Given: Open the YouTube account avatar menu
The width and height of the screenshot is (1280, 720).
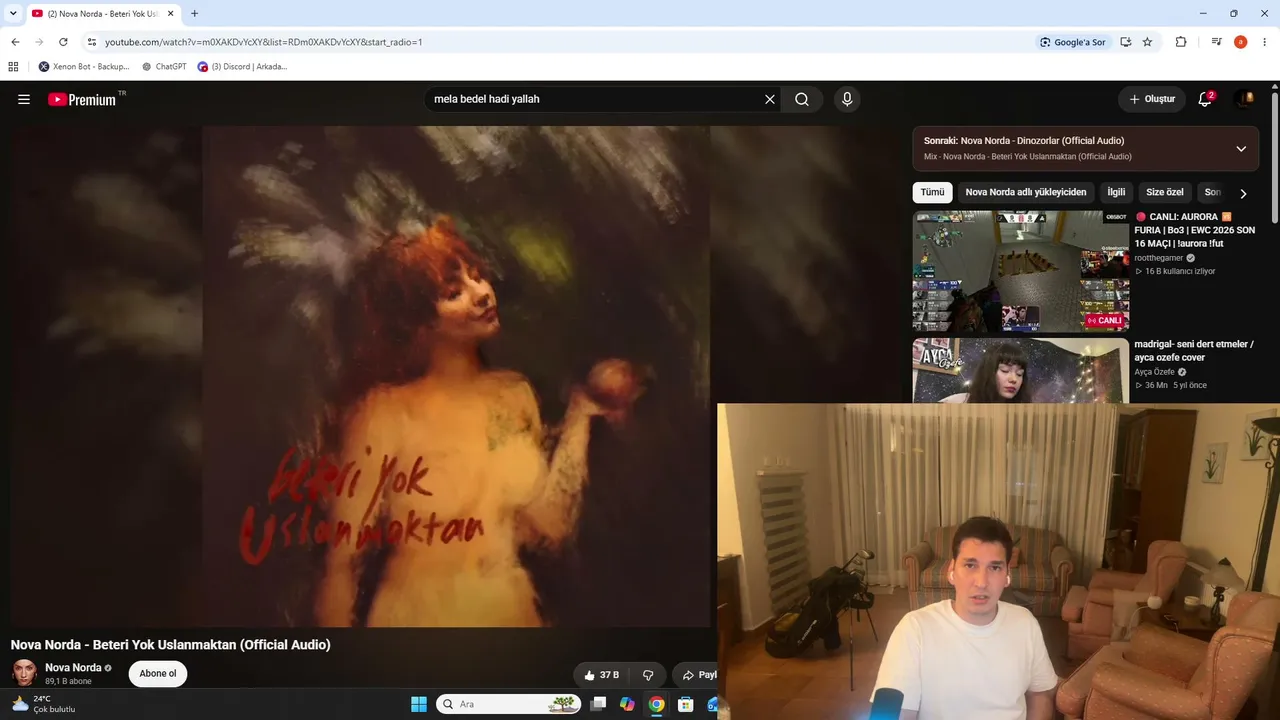Looking at the screenshot, I should [1244, 99].
